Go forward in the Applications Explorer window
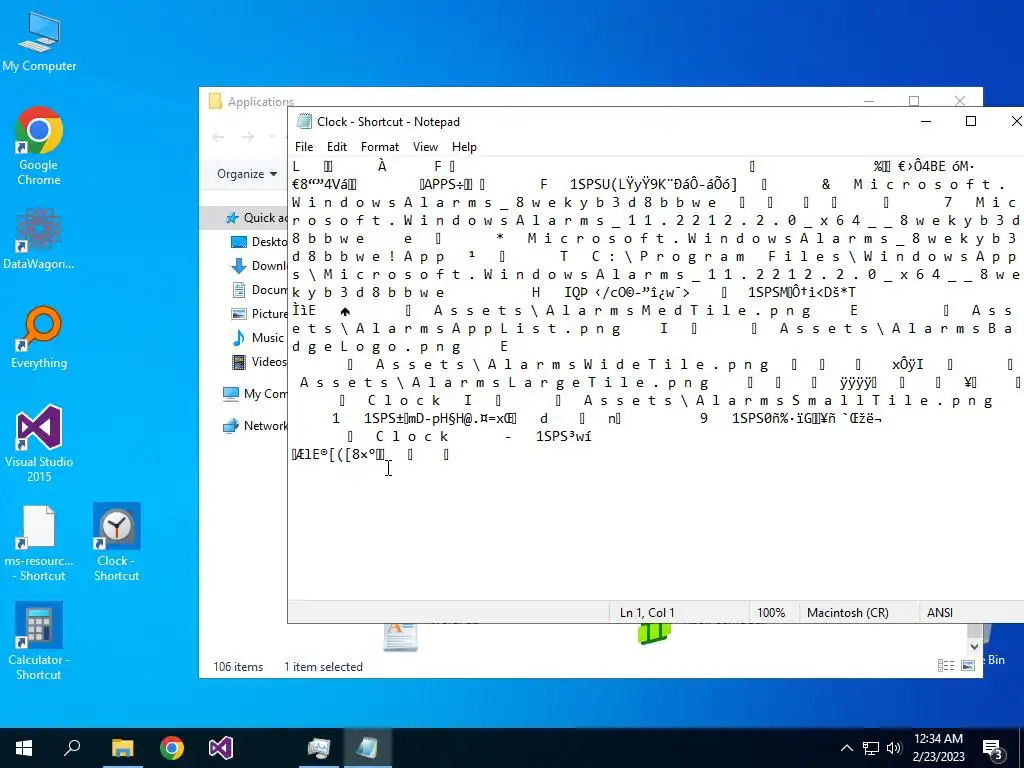Viewport: 1024px width, 768px height. (248, 136)
